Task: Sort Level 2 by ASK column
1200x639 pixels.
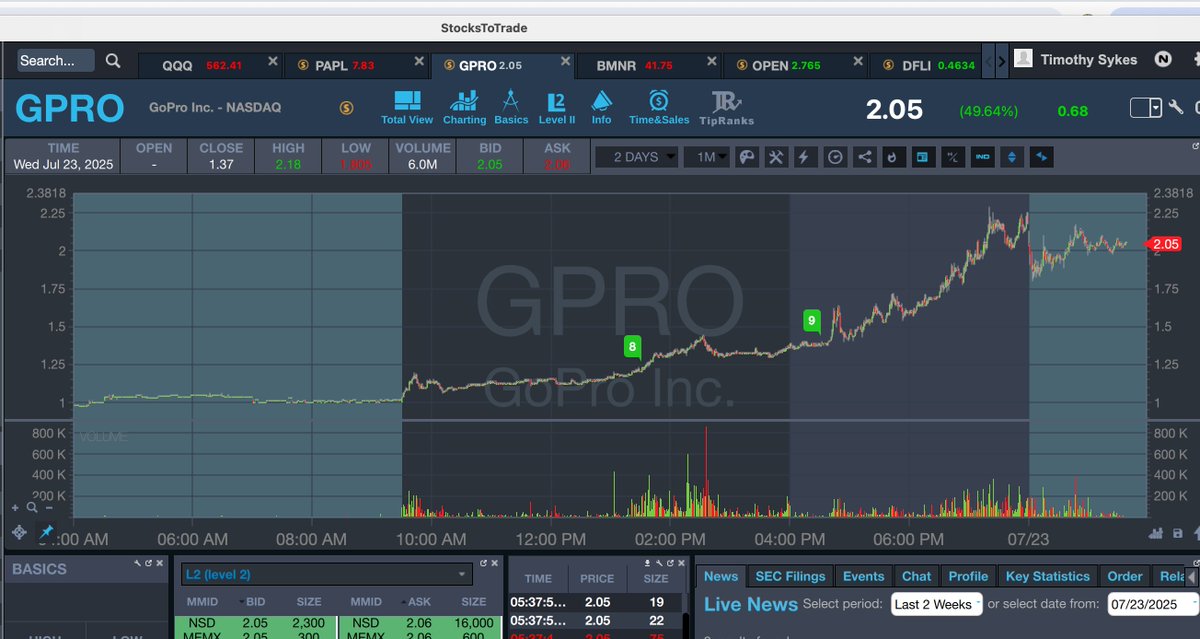Action: click(421, 602)
